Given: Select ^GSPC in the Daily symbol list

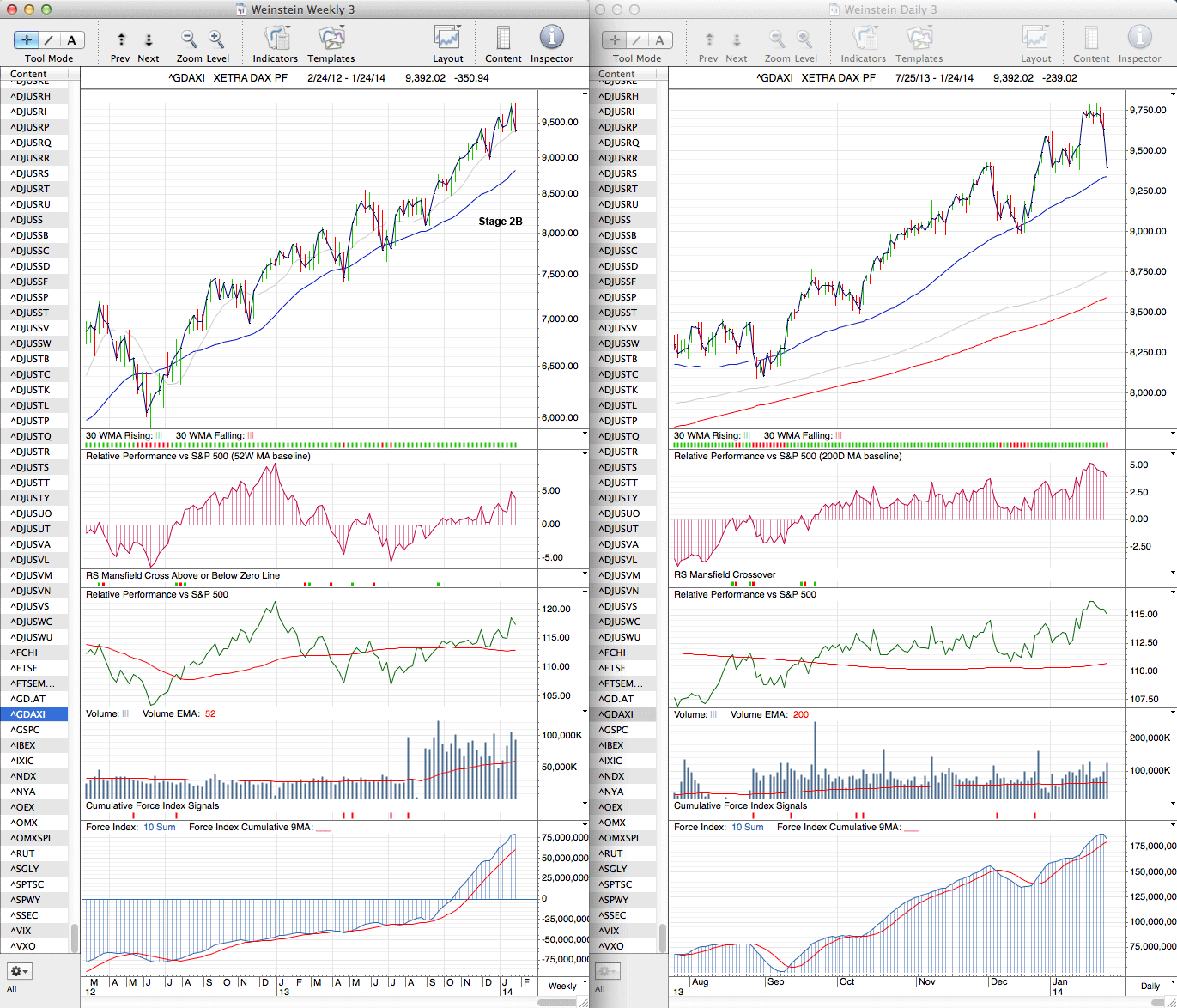Looking at the screenshot, I should click(623, 730).
